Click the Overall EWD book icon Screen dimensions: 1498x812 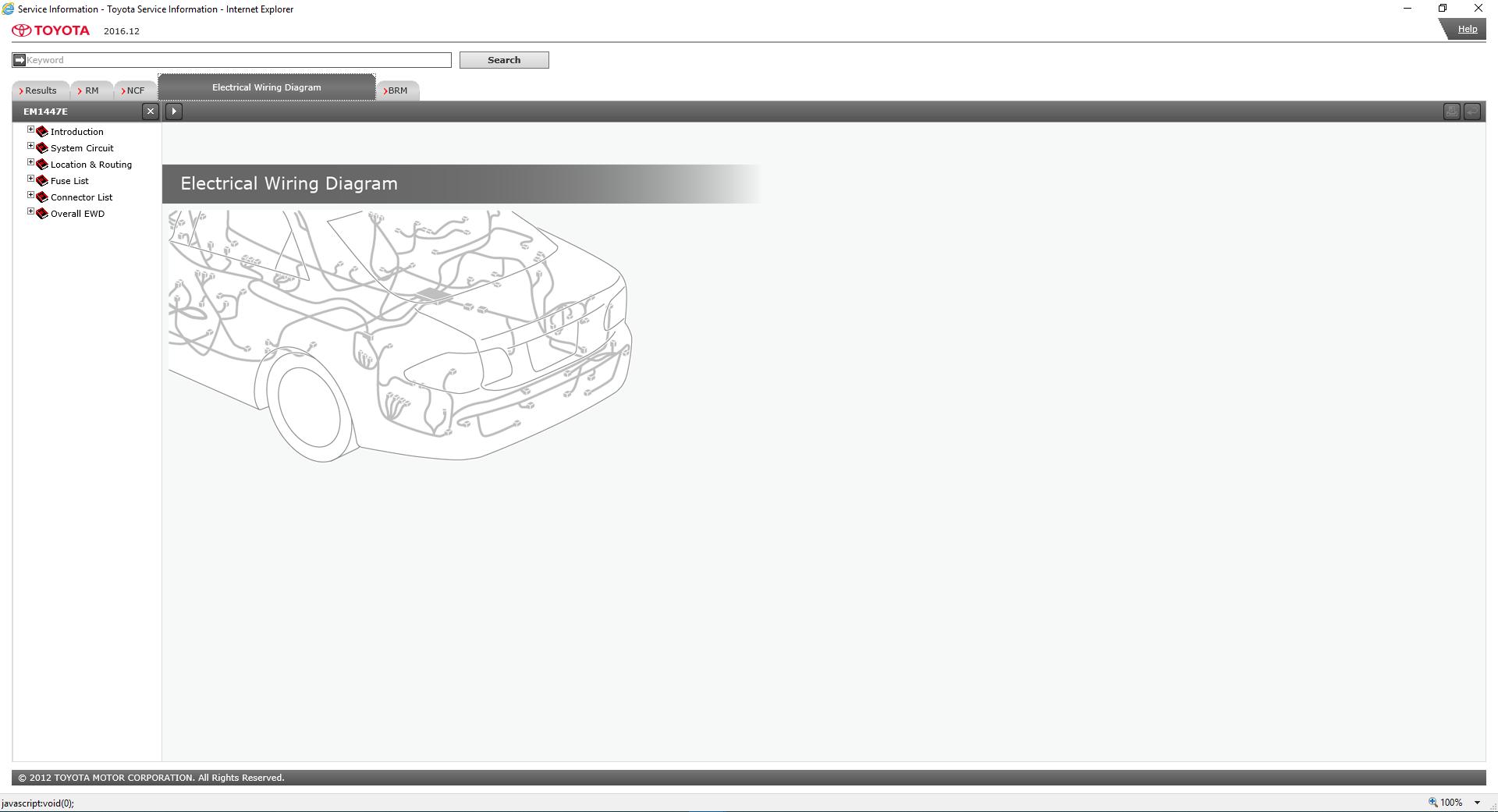click(42, 214)
